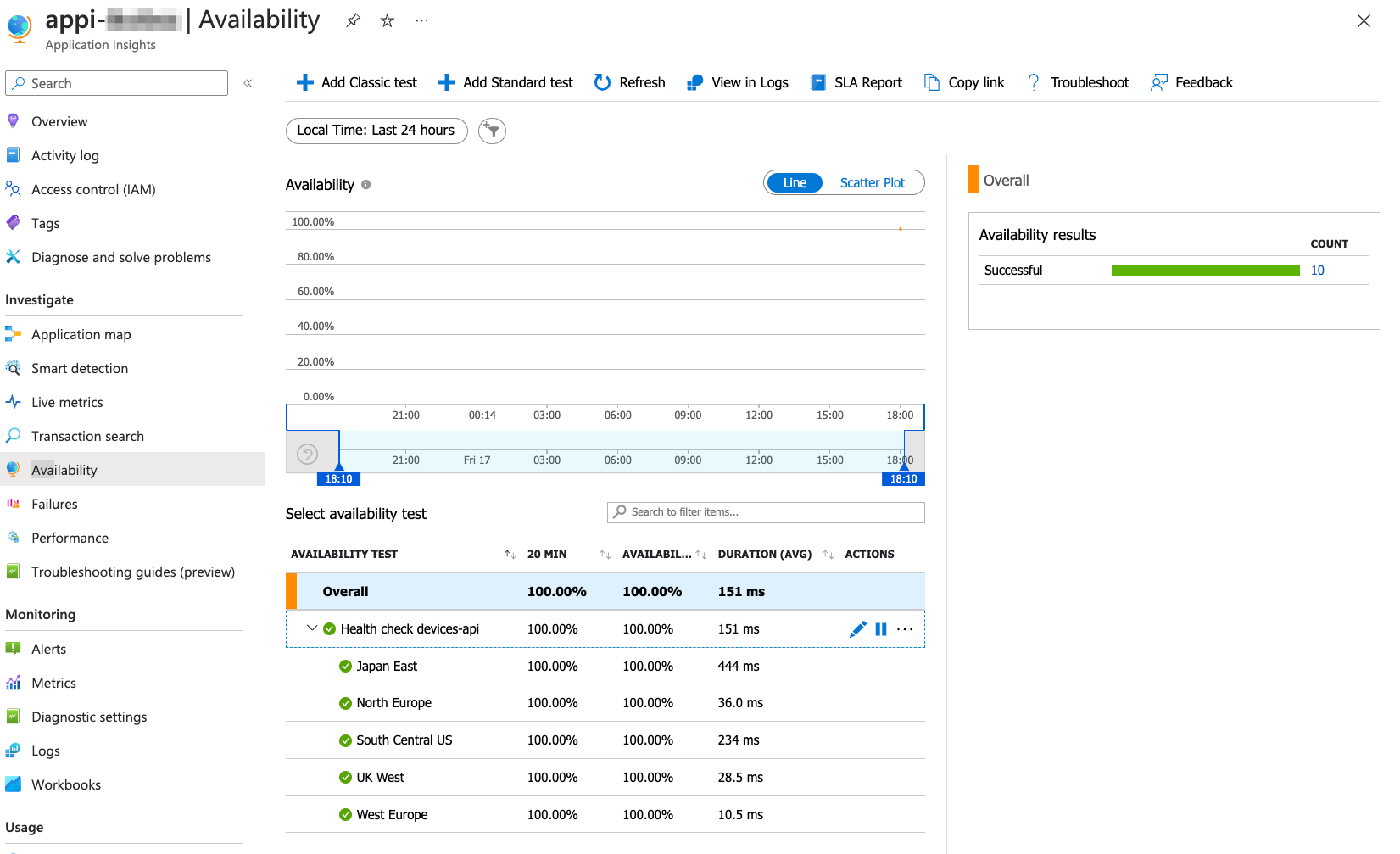1400x854 pixels.
Task: Select the Overall row in the table
Action: click(605, 592)
